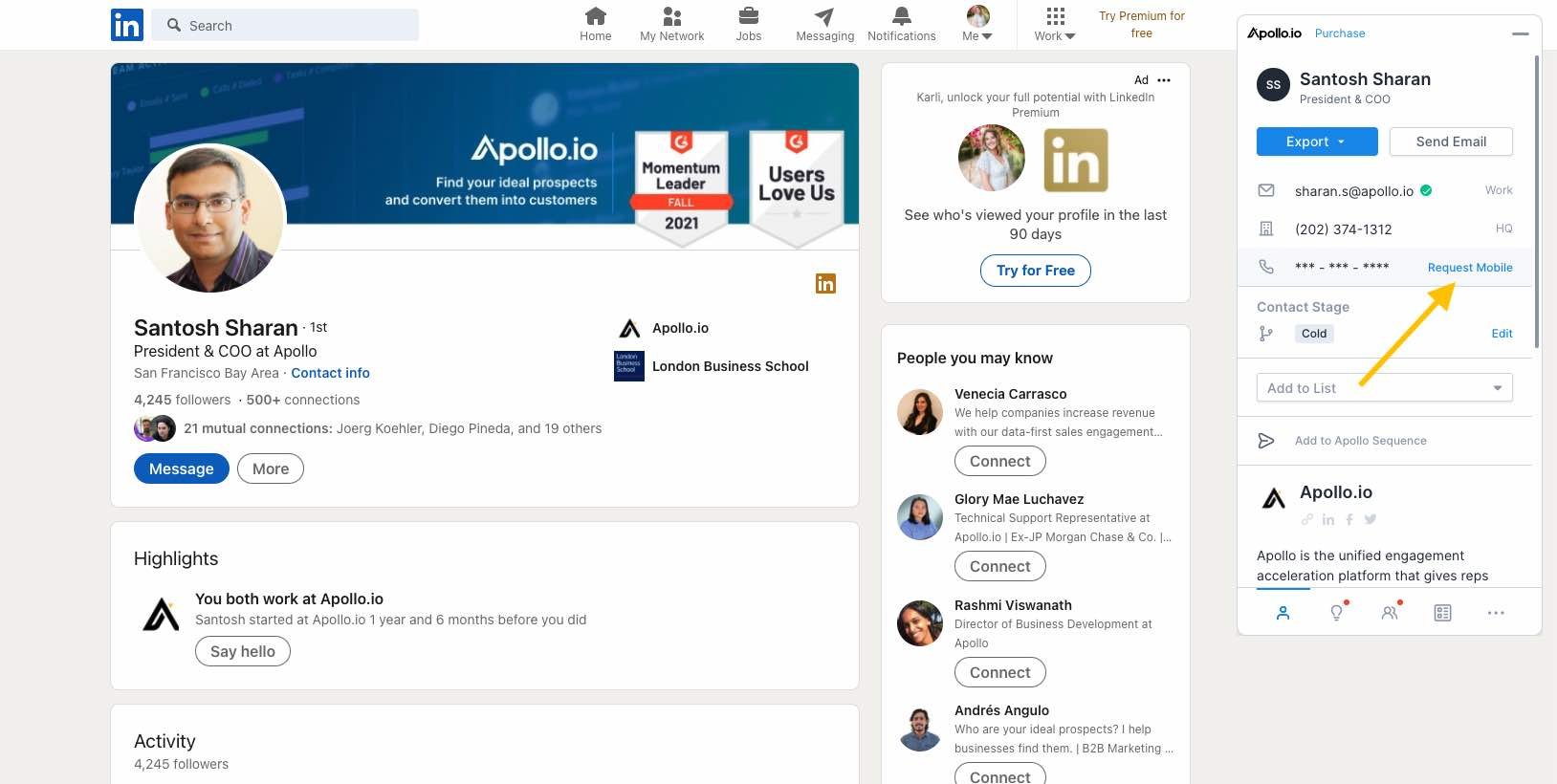1557x784 pixels.
Task: Open the Add to List dropdown
Action: pos(1384,387)
